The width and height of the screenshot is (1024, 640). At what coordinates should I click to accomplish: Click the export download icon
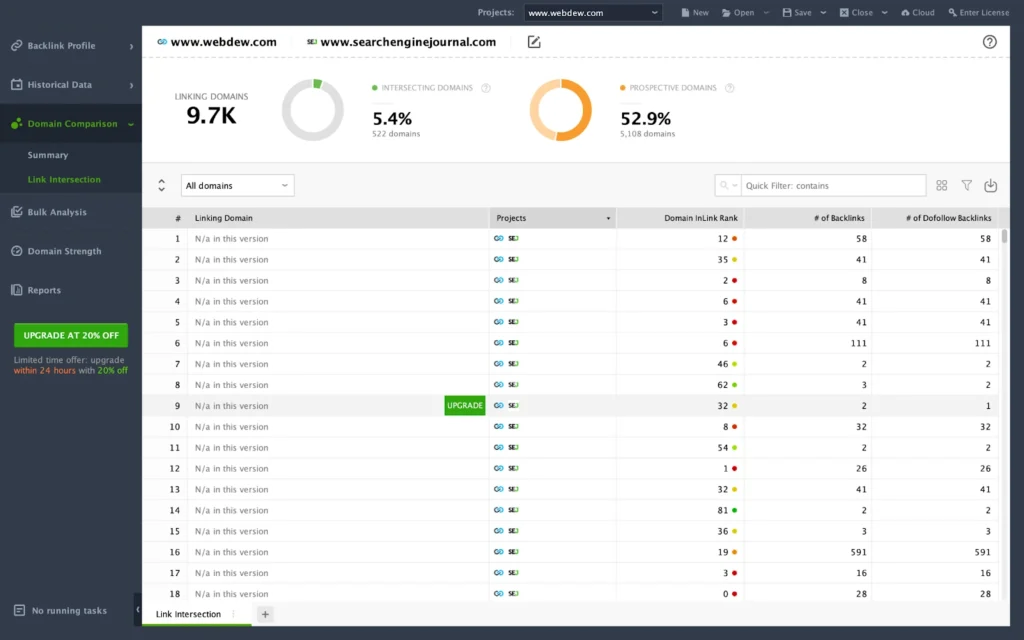pyautogui.click(x=990, y=186)
